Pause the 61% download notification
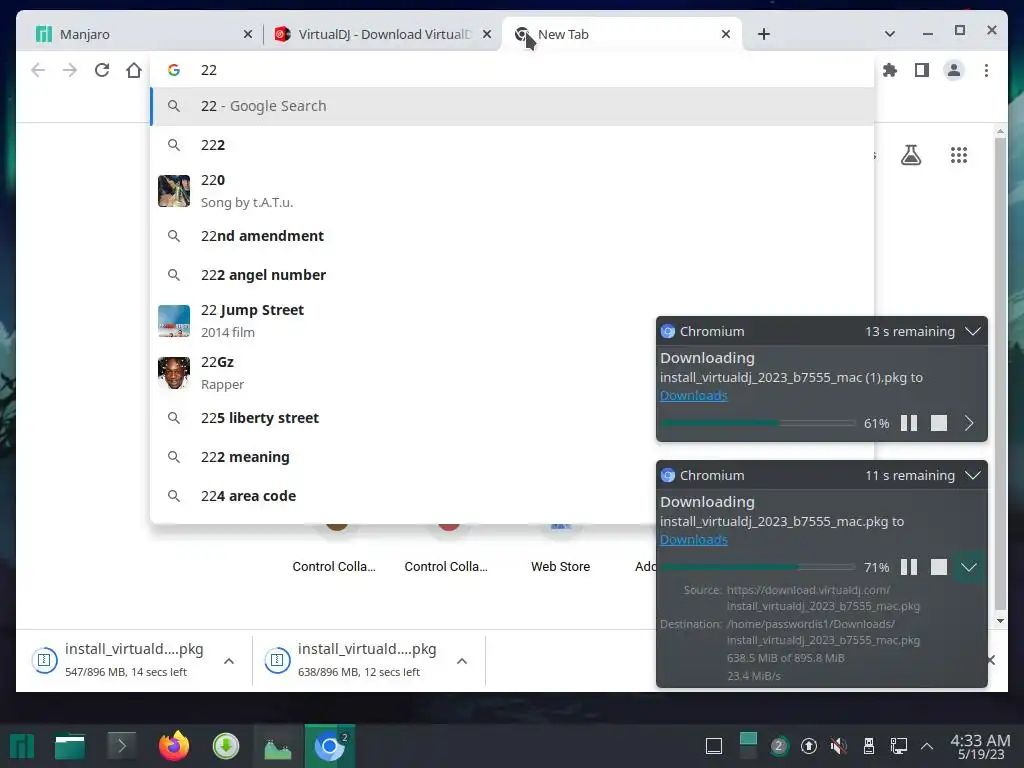Screen dimensions: 1024x768 (908, 423)
